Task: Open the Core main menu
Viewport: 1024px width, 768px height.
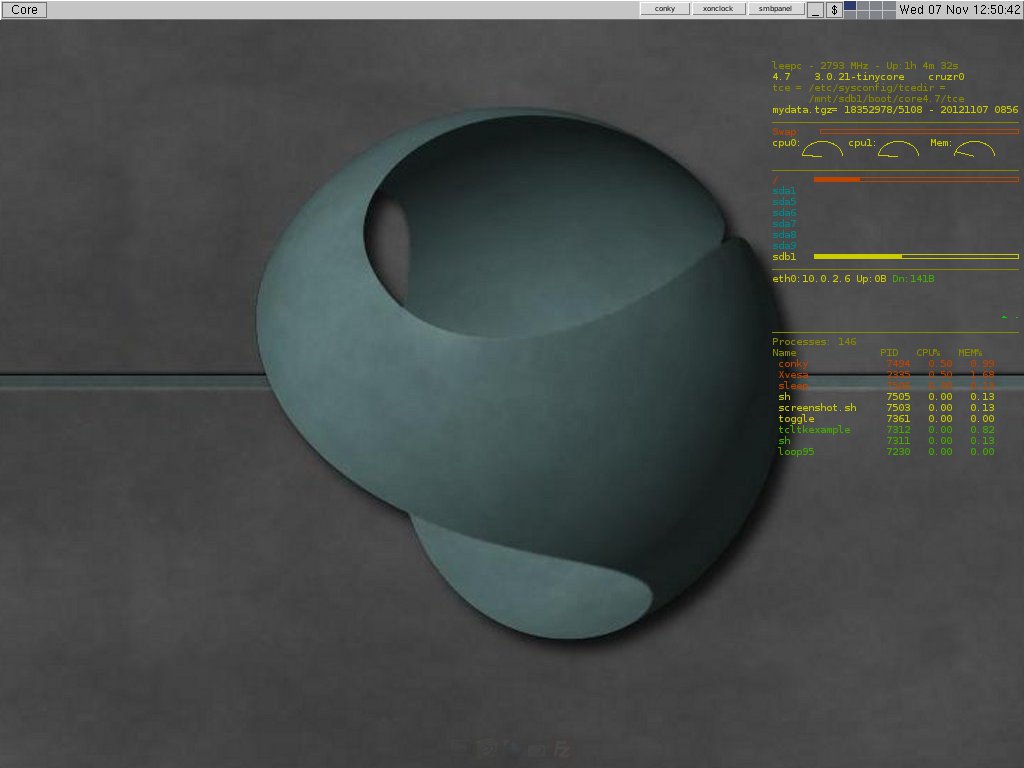Action: (24, 9)
